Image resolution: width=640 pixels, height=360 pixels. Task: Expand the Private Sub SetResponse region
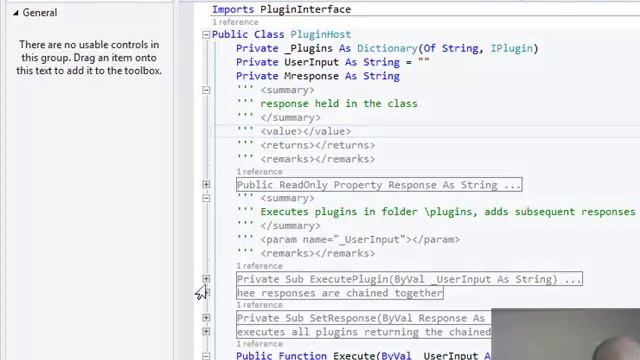(x=206, y=318)
